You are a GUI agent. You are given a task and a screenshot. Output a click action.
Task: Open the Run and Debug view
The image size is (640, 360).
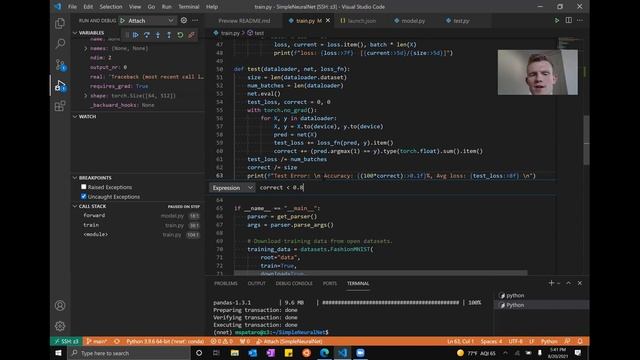[x=60, y=86]
